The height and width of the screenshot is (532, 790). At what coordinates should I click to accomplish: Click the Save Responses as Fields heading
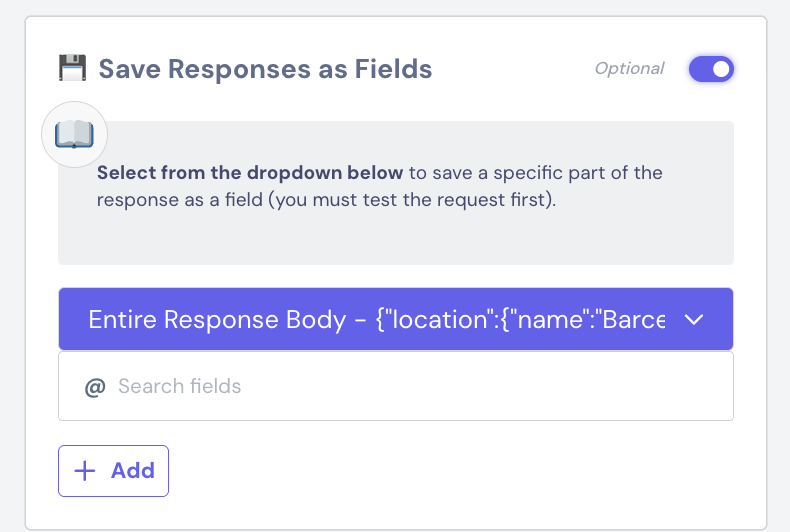(265, 69)
